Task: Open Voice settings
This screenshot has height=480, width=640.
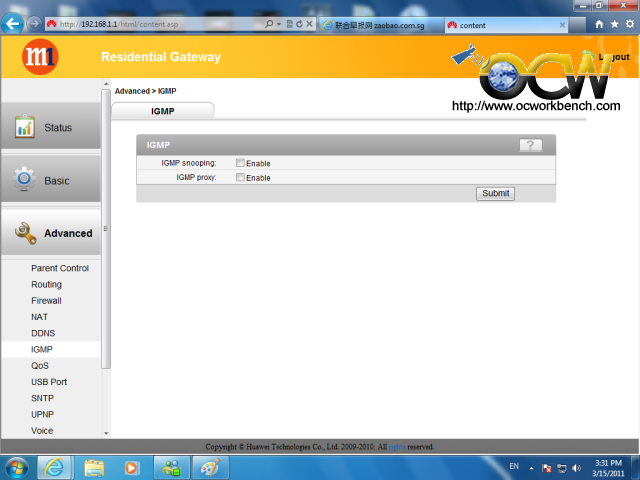Action: pyautogui.click(x=42, y=431)
